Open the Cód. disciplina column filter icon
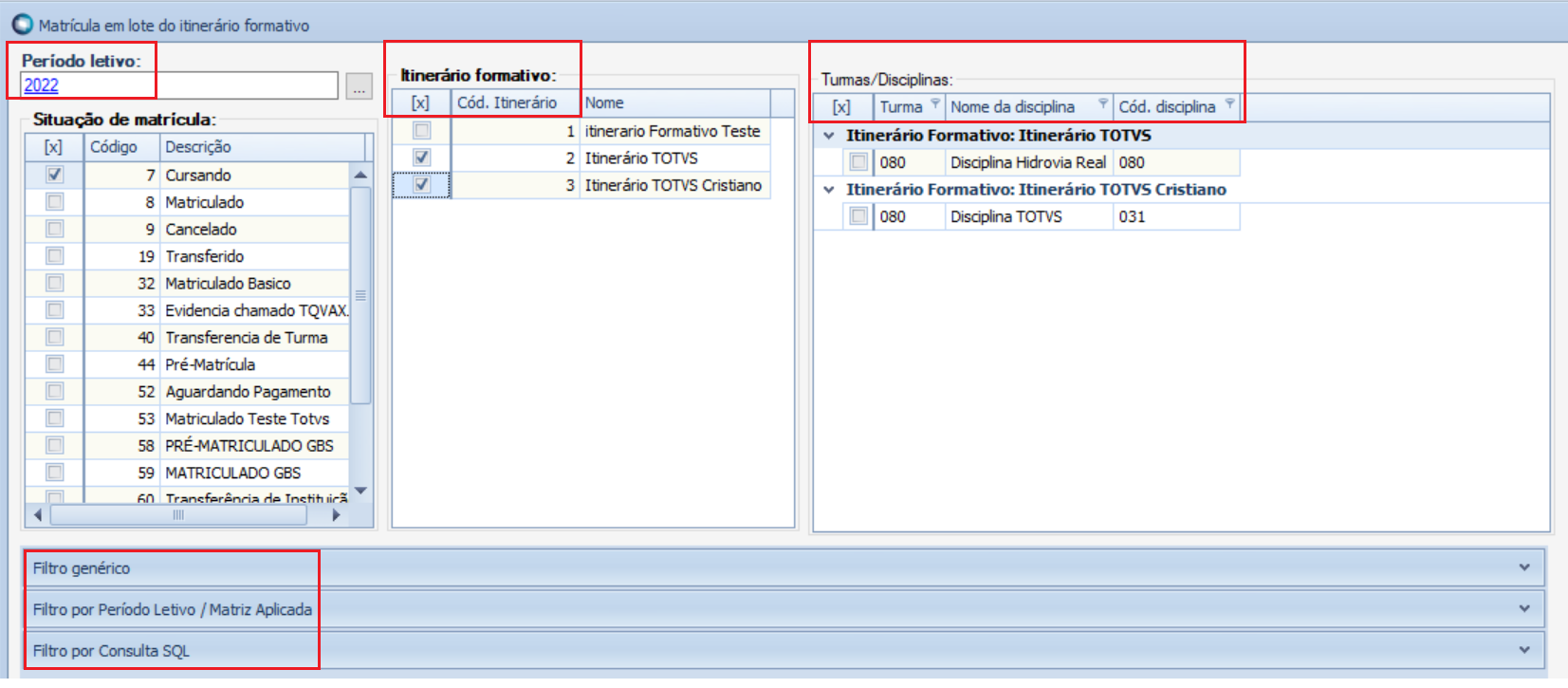This screenshot has height=688, width=1568. coord(1230,102)
